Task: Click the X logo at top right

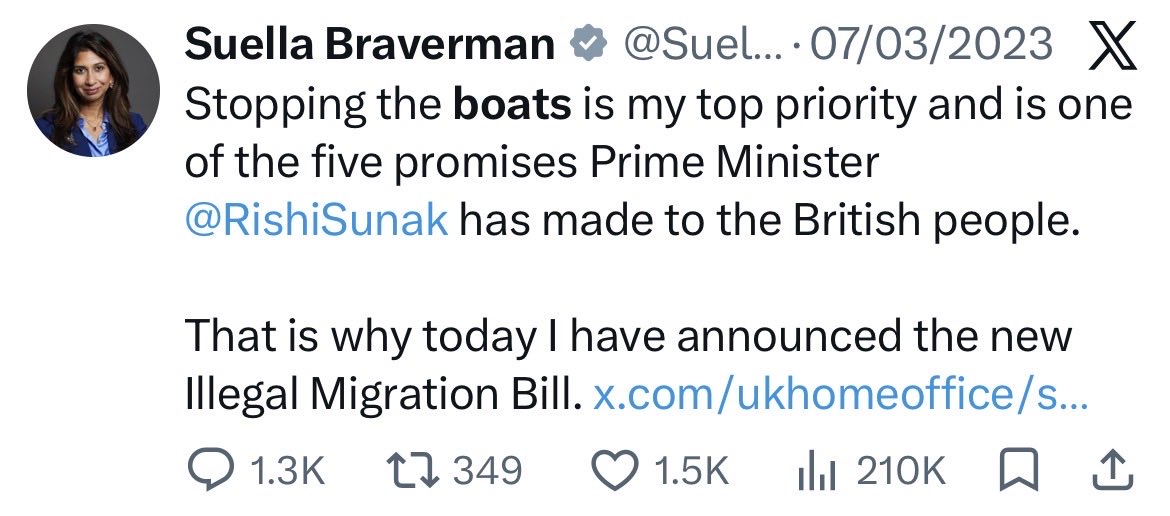Action: pos(1113,45)
